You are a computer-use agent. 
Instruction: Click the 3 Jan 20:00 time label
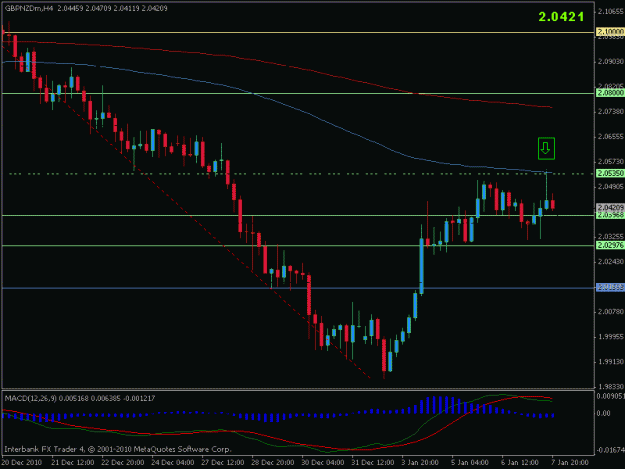pos(420,463)
